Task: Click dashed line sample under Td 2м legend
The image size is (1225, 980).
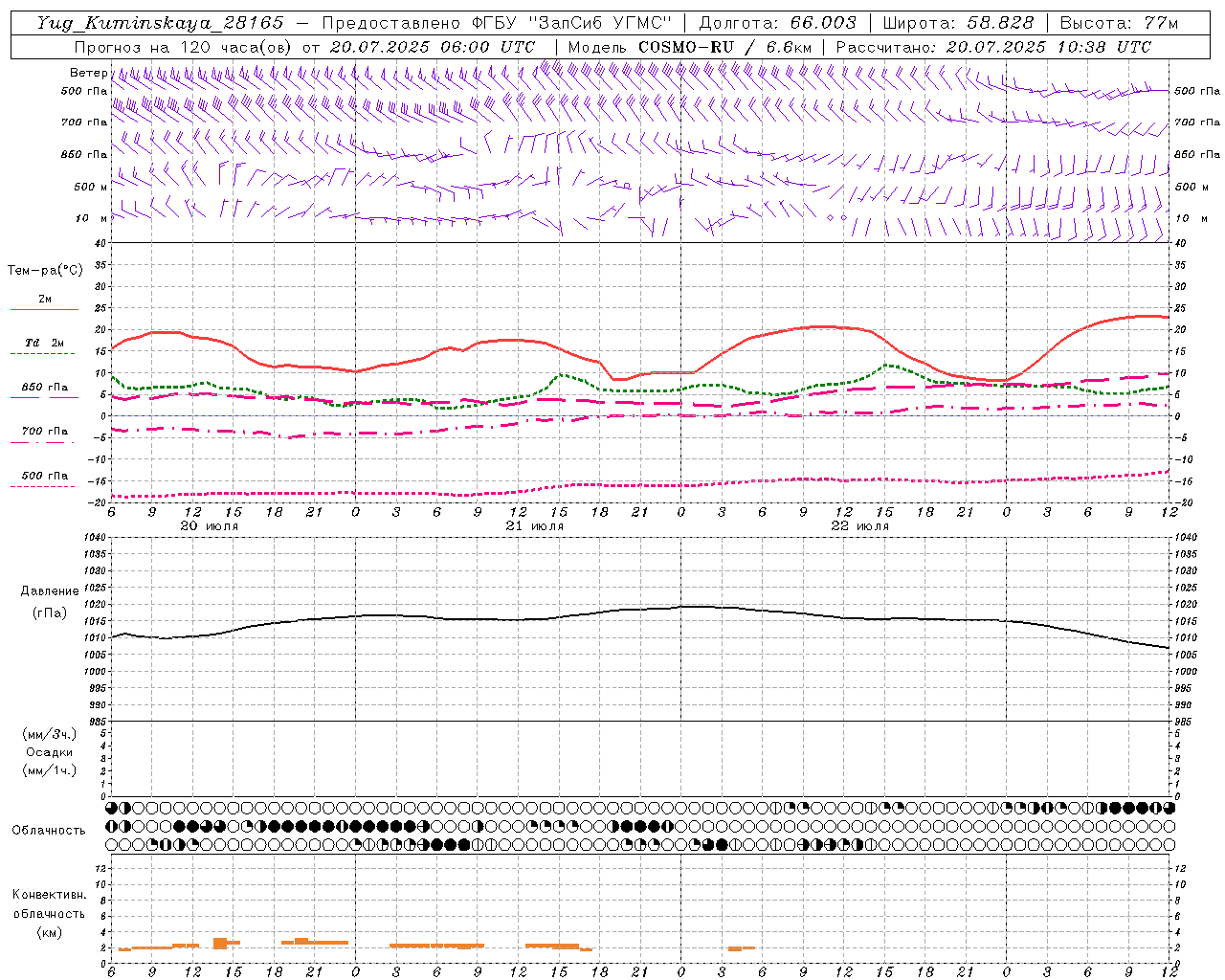Action: coord(44,353)
